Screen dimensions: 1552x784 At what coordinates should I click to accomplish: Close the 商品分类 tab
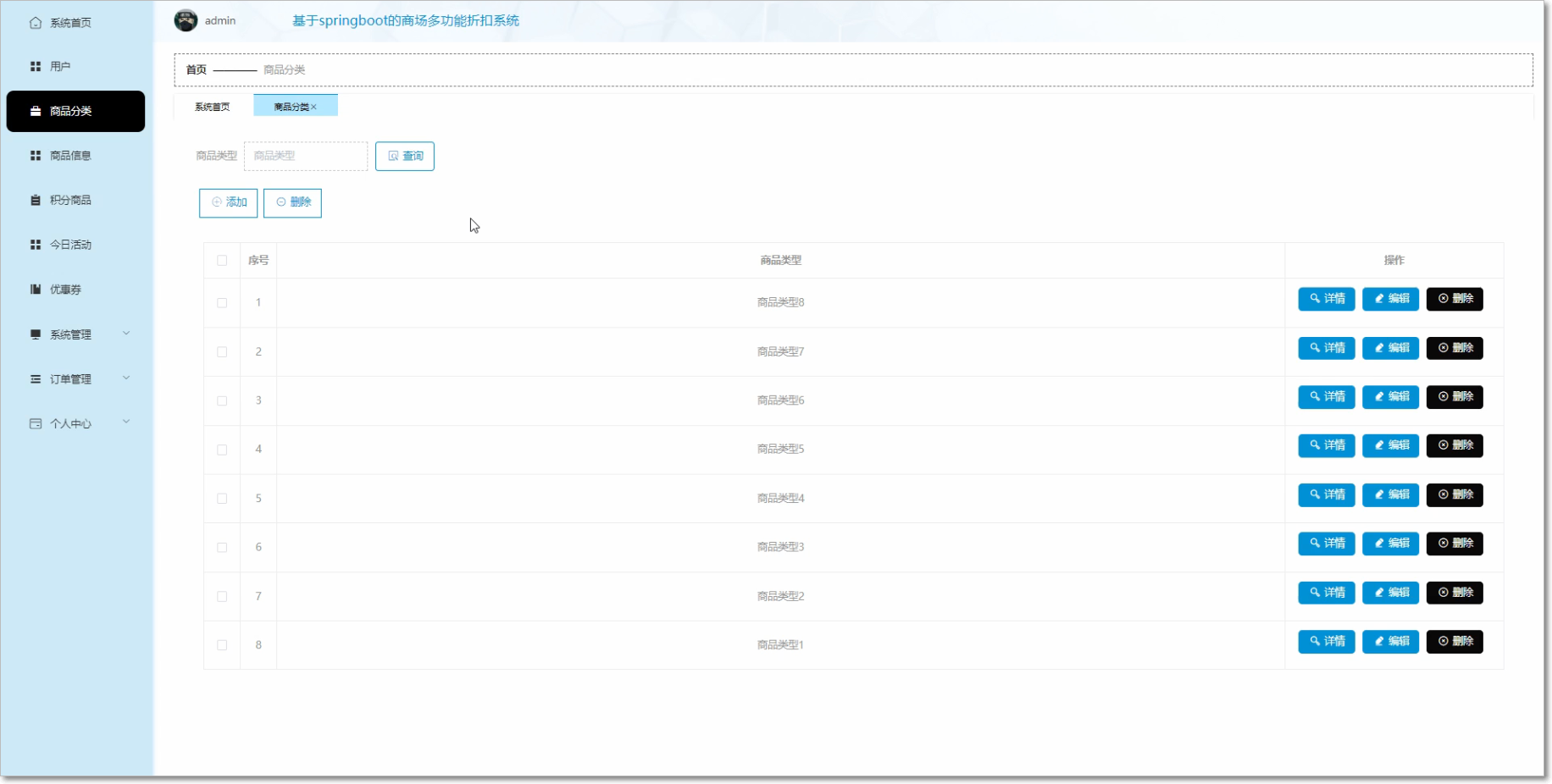[313, 107]
